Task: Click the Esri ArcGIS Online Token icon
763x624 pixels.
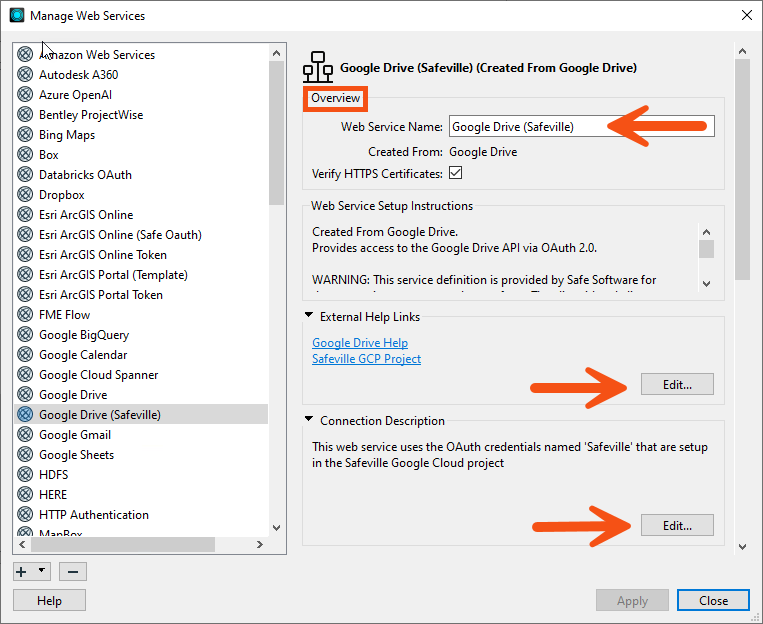Action: pyautogui.click(x=25, y=254)
